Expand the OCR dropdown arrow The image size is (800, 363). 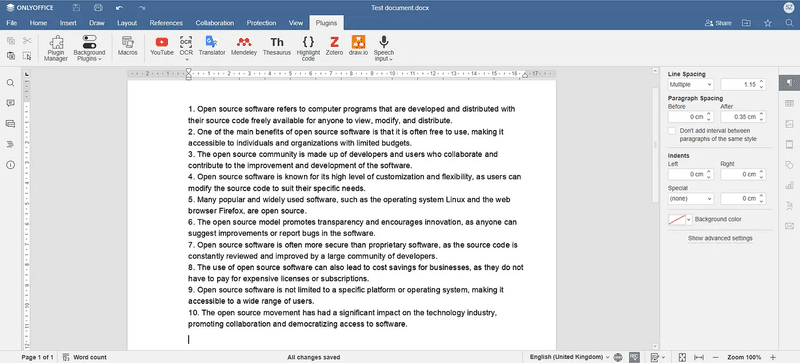click(x=187, y=60)
